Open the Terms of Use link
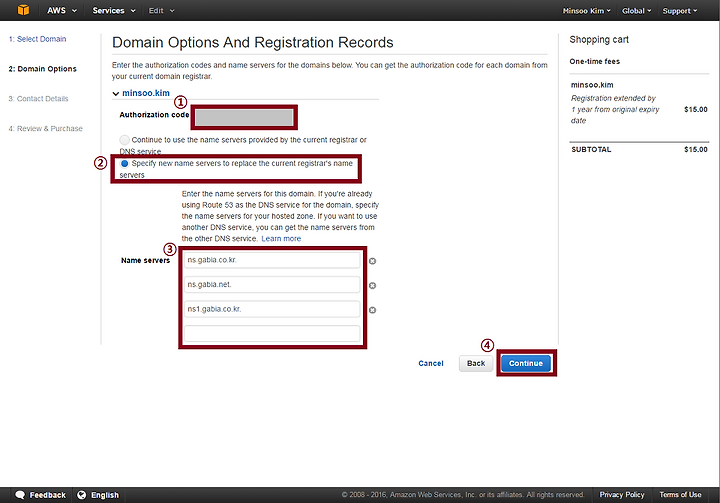The width and height of the screenshot is (720, 503). coord(680,495)
